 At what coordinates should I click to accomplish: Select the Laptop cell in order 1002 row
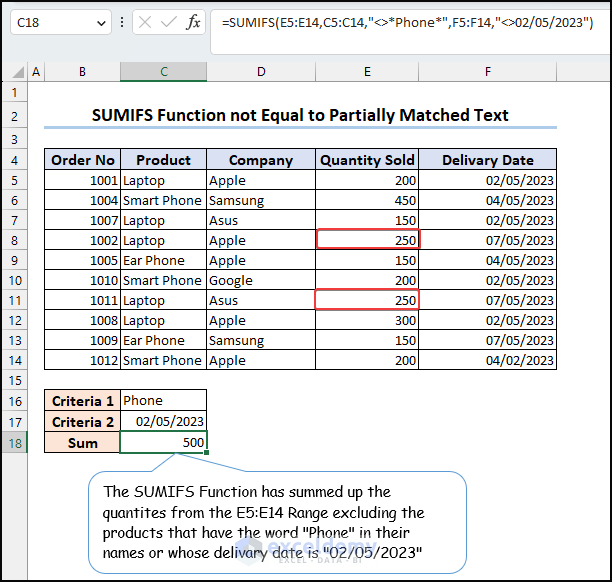click(x=164, y=240)
